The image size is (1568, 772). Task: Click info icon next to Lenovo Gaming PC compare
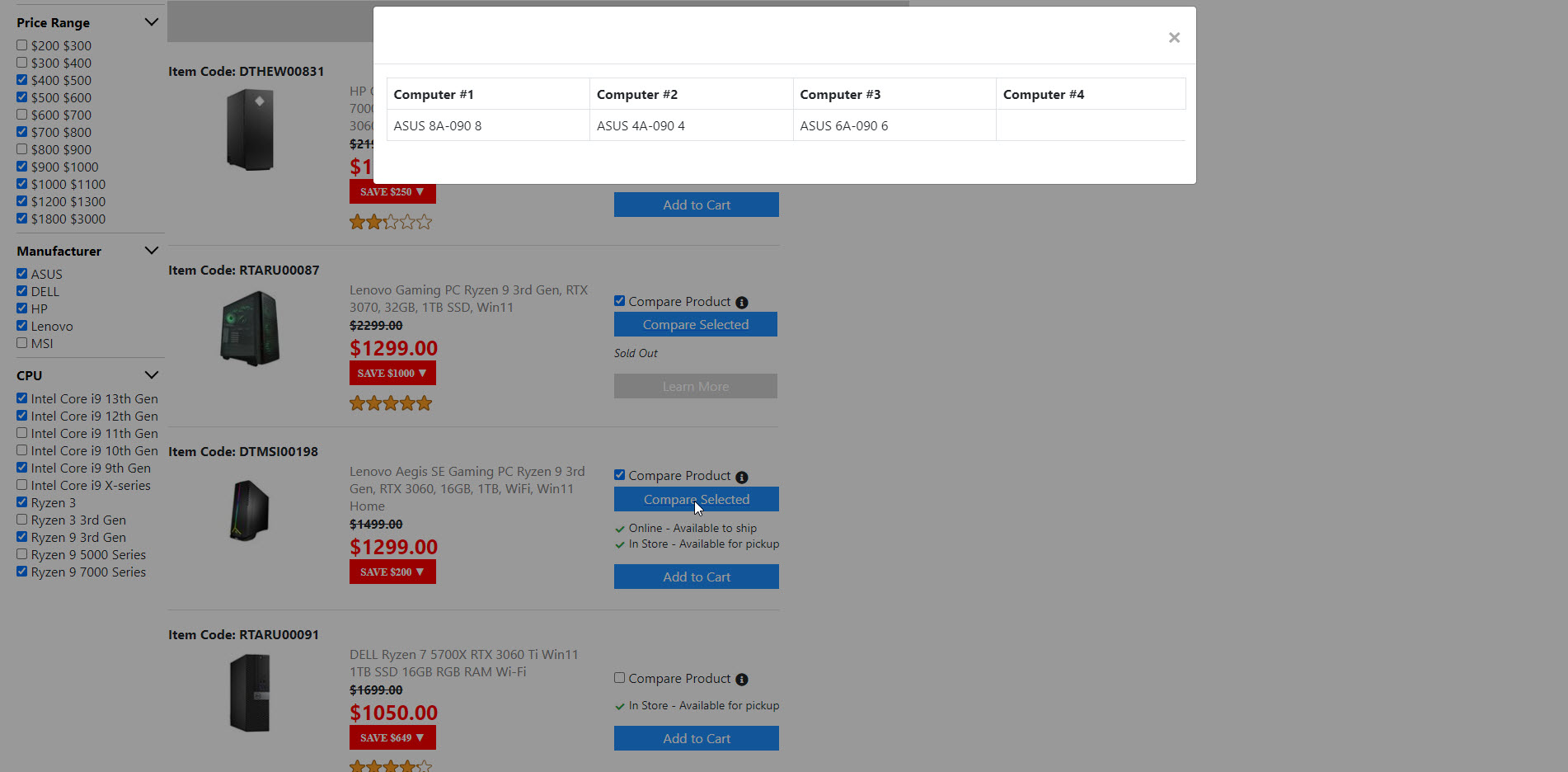[741, 303]
